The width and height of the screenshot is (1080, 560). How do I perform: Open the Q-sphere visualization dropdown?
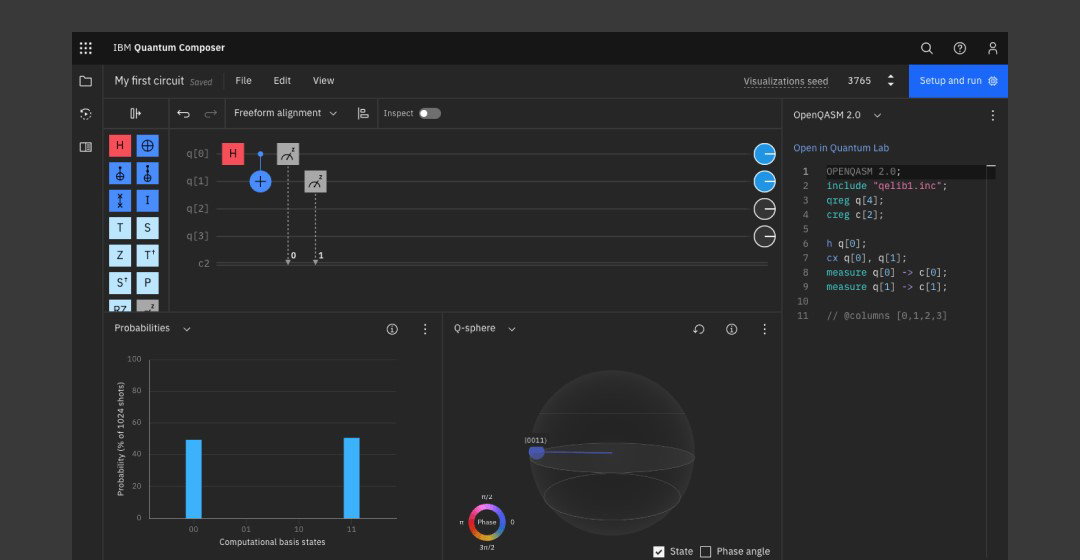tap(485, 329)
